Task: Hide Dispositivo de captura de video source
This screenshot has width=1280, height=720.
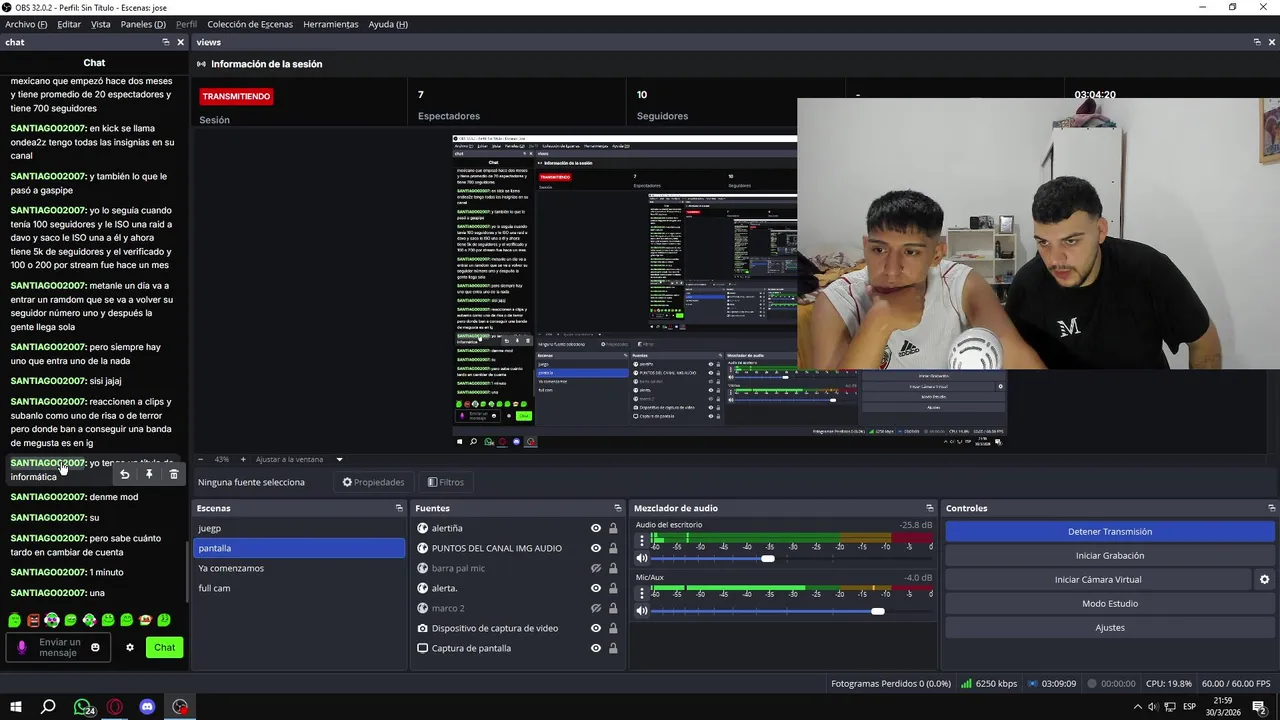Action: coord(596,628)
